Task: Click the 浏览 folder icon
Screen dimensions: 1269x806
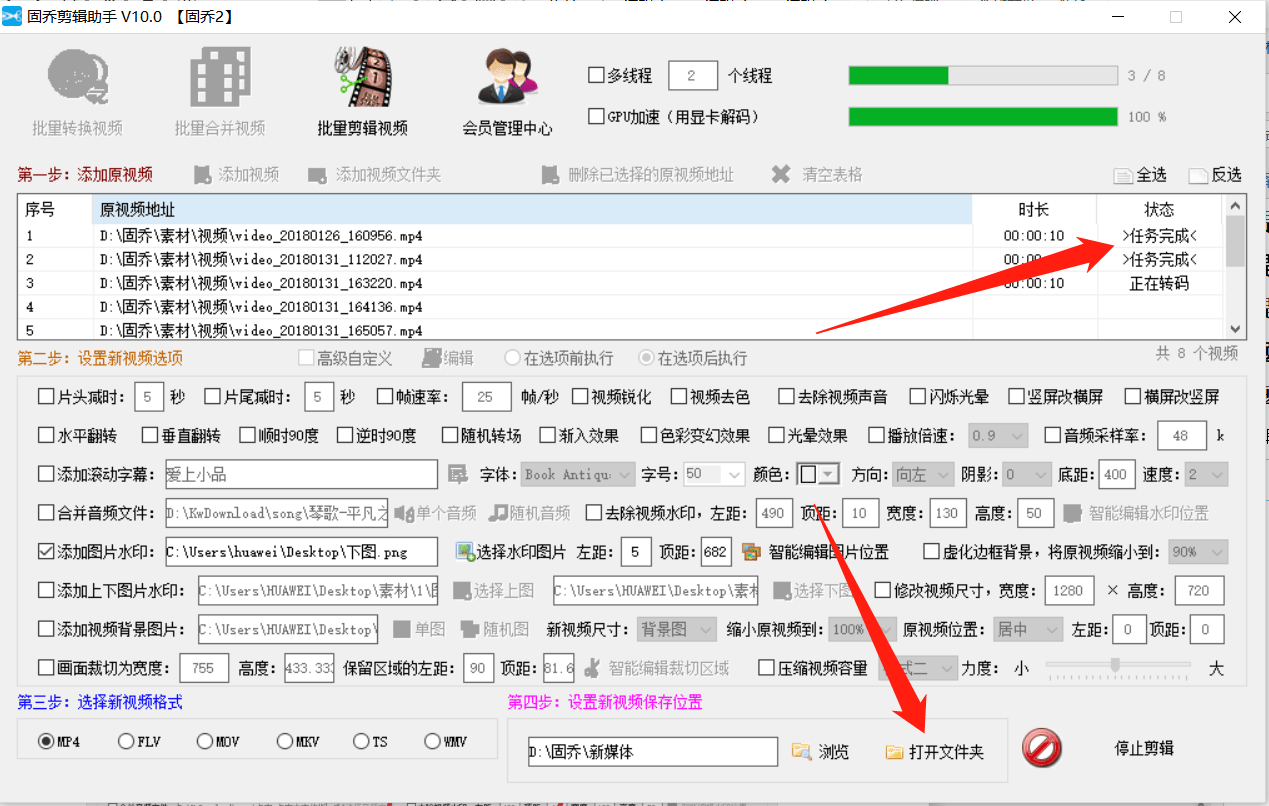Action: click(802, 752)
